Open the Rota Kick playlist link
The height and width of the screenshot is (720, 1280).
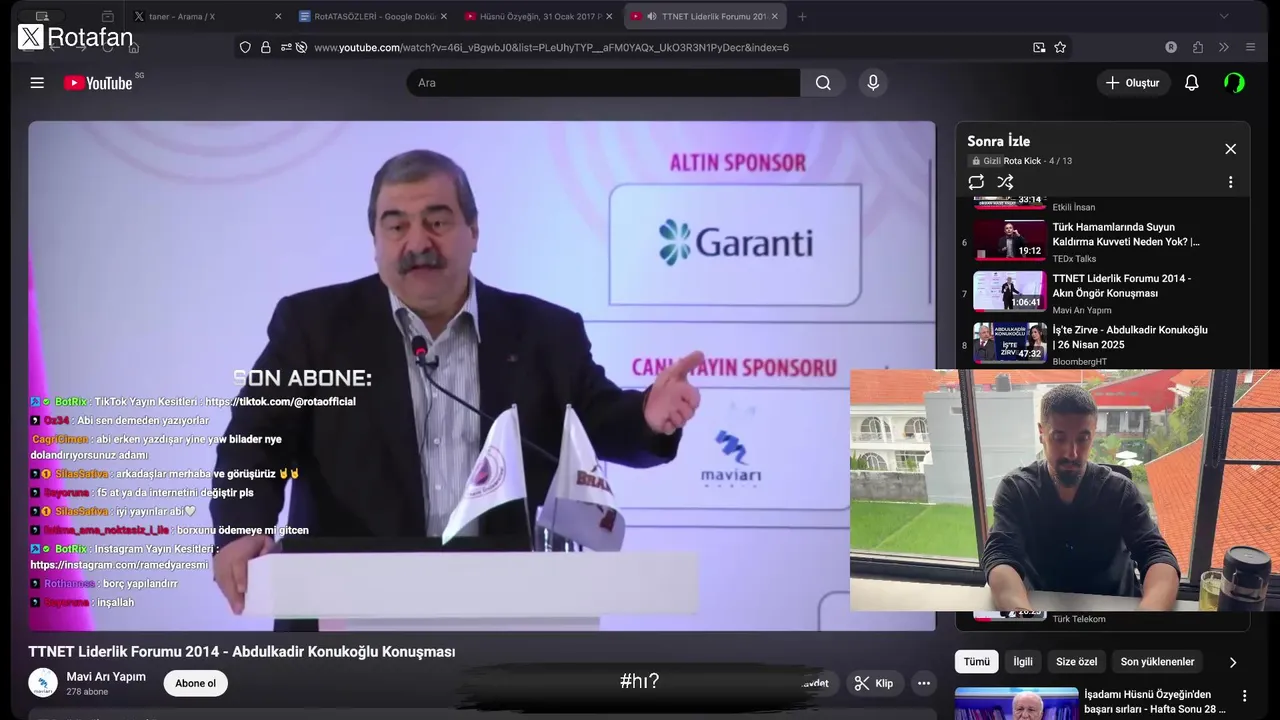[x=1022, y=161]
